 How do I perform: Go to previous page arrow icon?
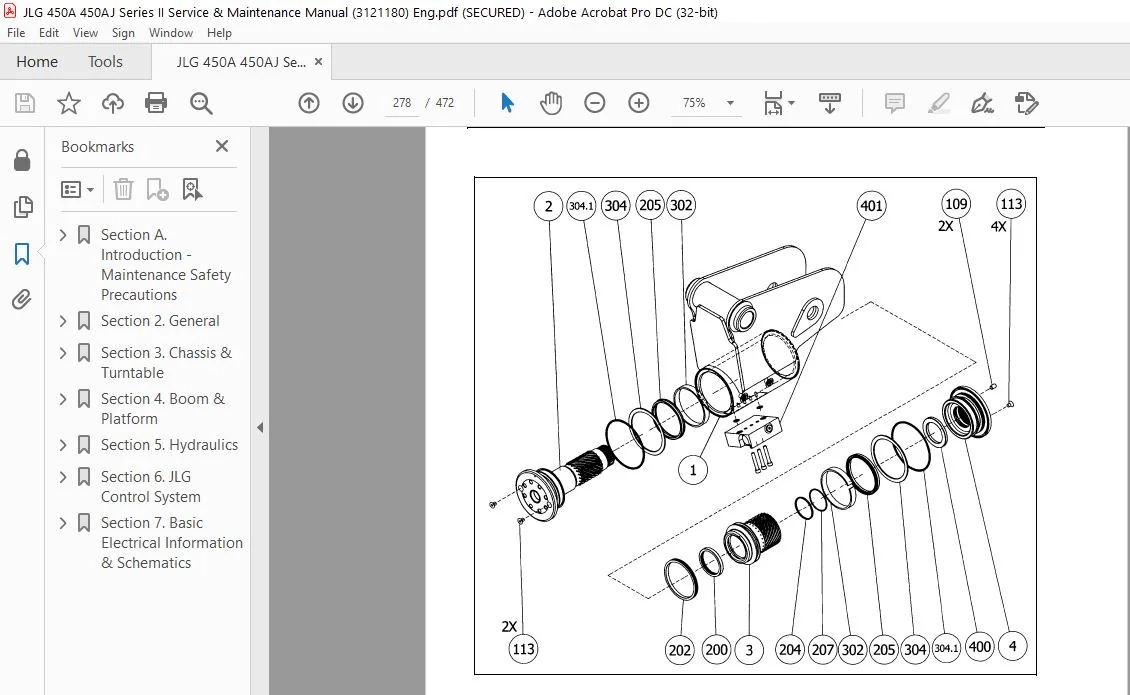coord(308,103)
